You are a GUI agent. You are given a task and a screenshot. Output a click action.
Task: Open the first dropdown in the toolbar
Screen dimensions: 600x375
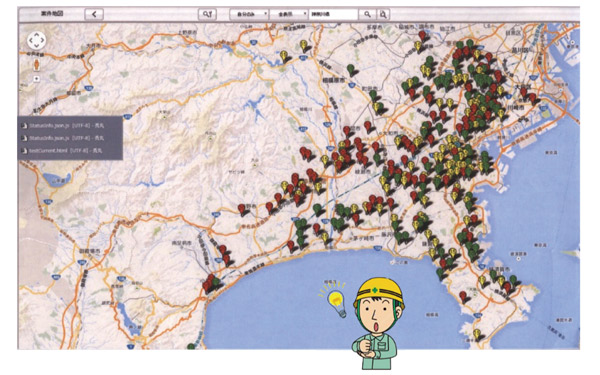[249, 15]
